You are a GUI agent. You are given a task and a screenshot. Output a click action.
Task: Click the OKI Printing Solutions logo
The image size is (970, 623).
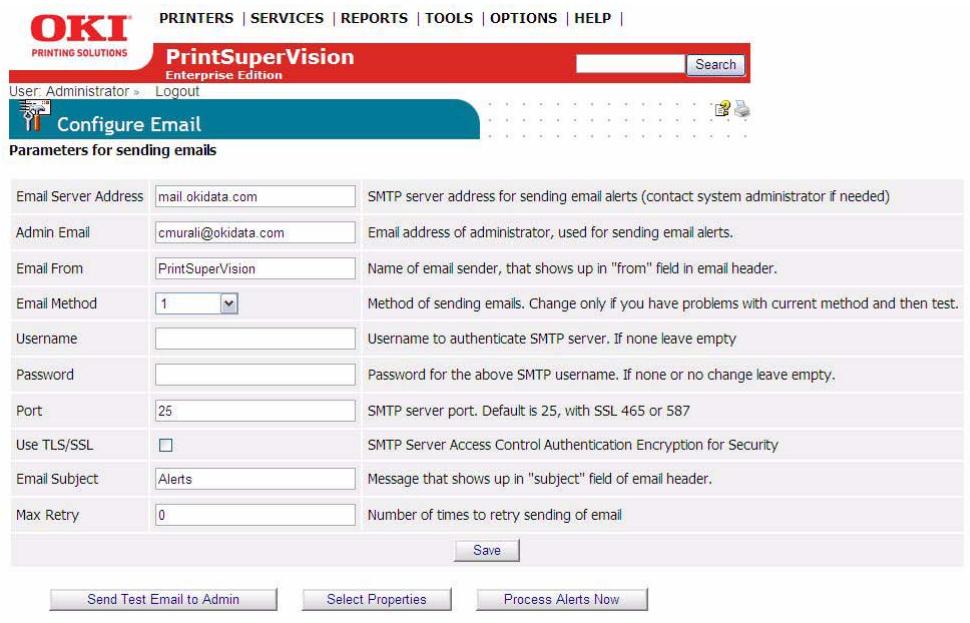click(80, 36)
